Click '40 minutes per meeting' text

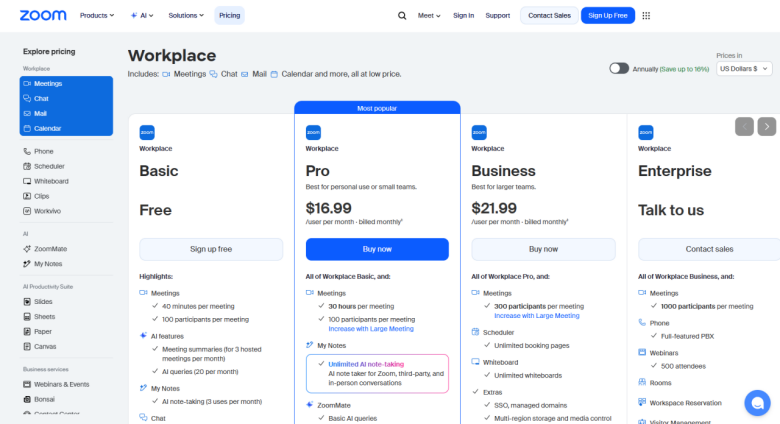pos(198,307)
